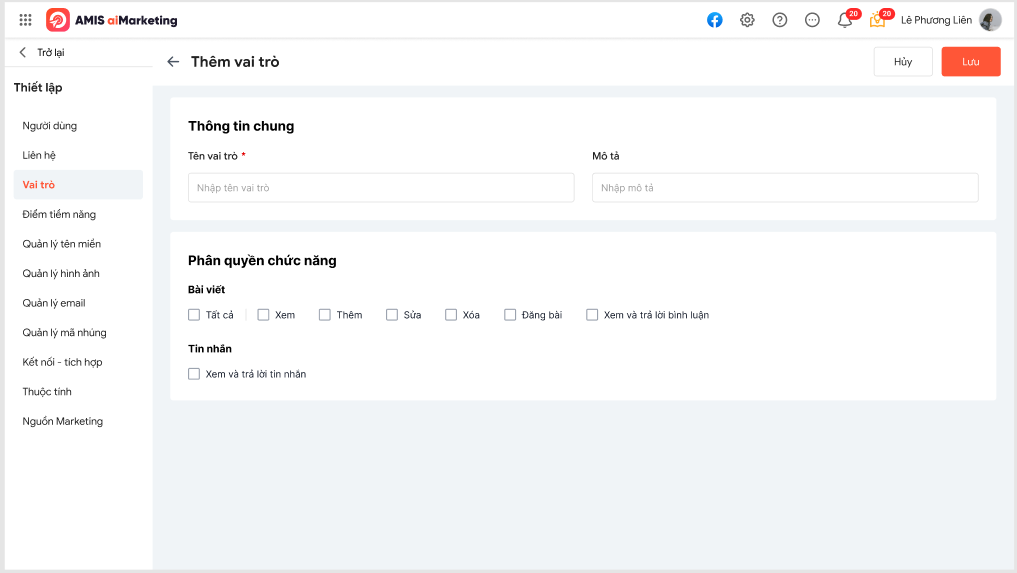Open the apps grid launcher icon
Viewport: 1017px width, 573px height.
25,20
